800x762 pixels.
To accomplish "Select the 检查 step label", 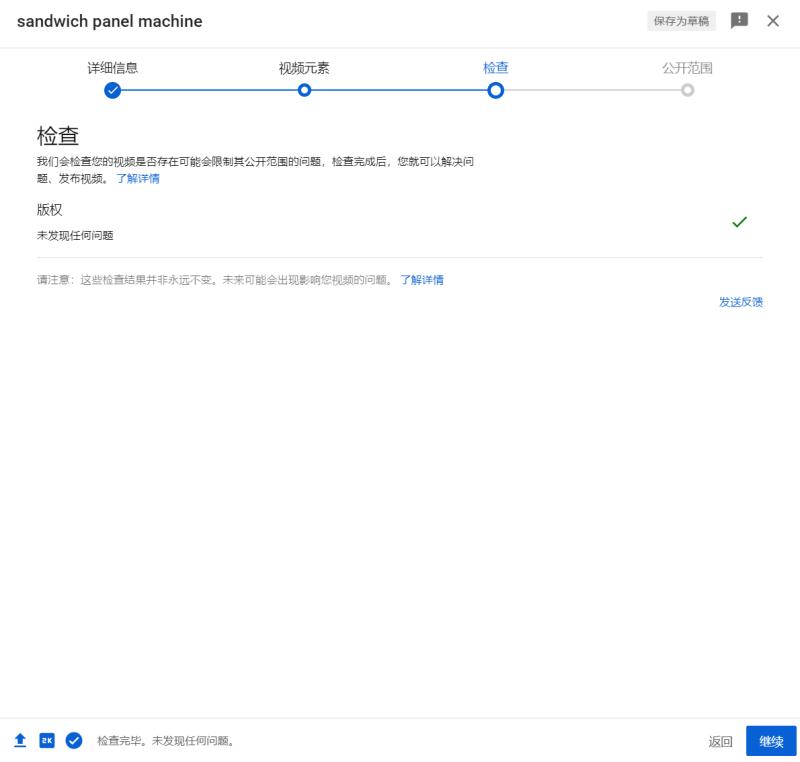I will coord(495,67).
